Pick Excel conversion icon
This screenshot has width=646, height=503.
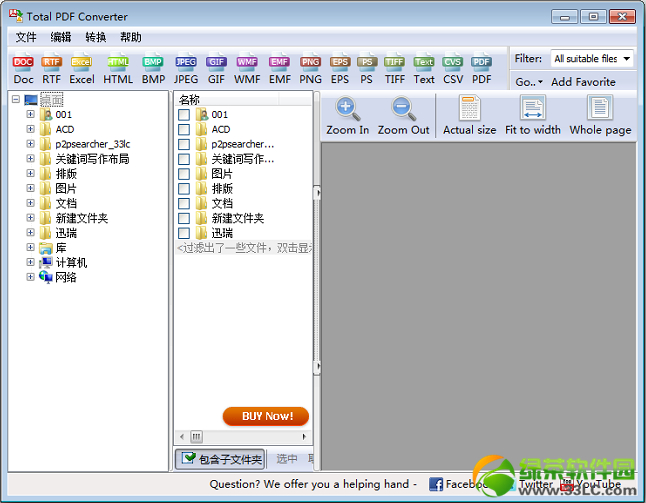point(82,69)
